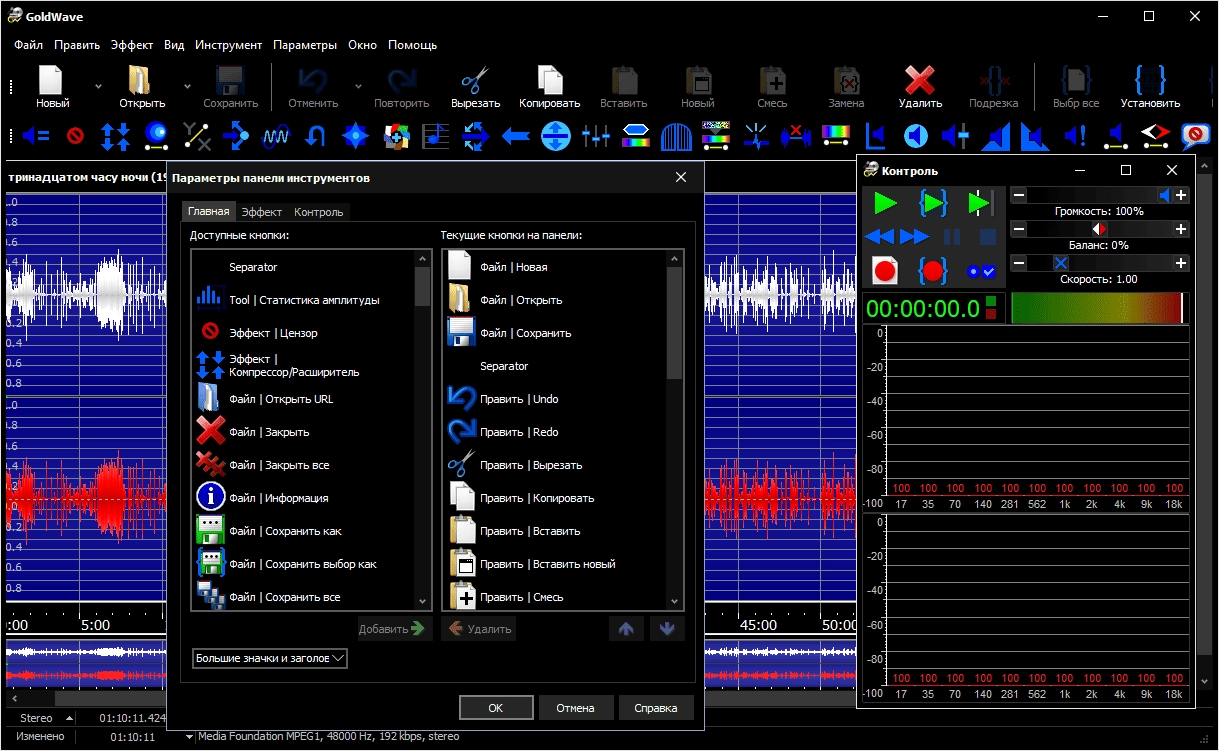This screenshot has width=1219, height=751.
Task: Click the speech bubble with red circle icon
Action: (1195, 135)
